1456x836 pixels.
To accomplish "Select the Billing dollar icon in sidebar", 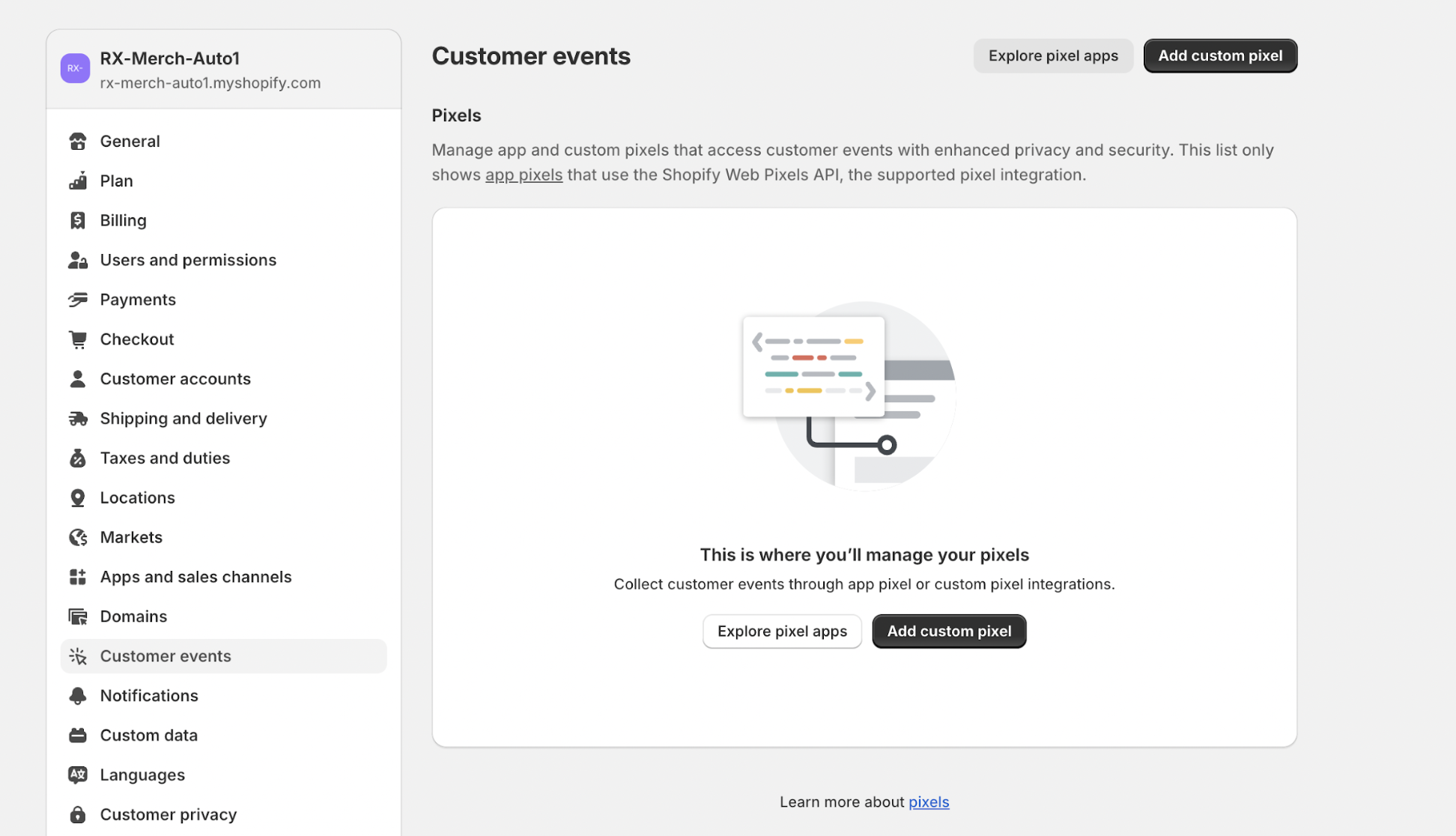I will [x=78, y=219].
